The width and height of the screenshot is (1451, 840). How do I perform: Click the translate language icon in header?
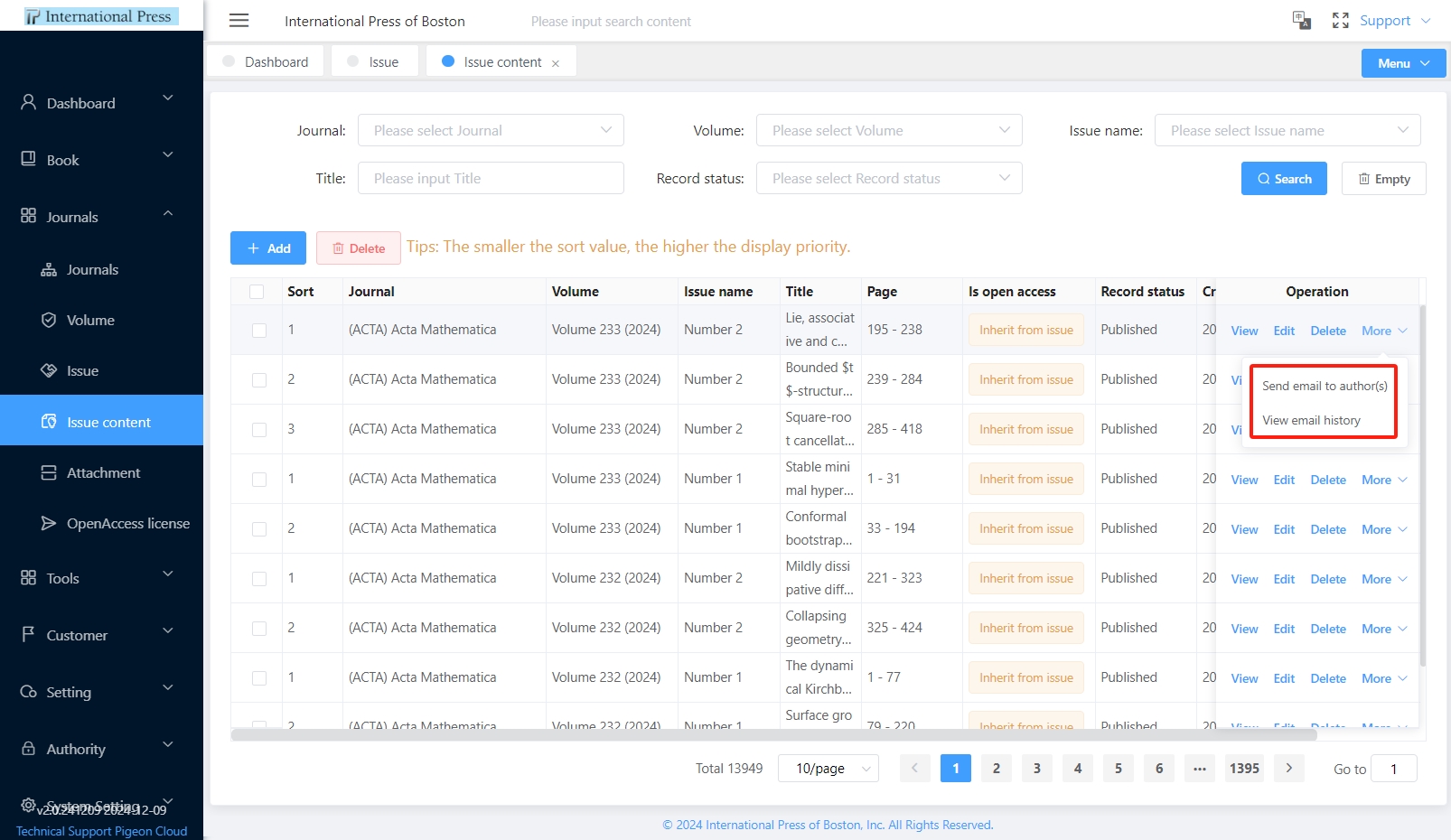click(1302, 21)
